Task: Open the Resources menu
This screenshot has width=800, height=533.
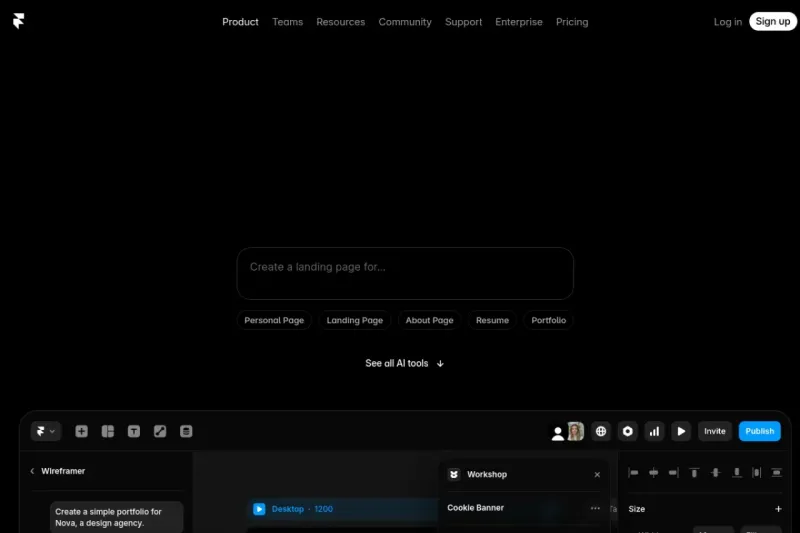Action: 340,22
